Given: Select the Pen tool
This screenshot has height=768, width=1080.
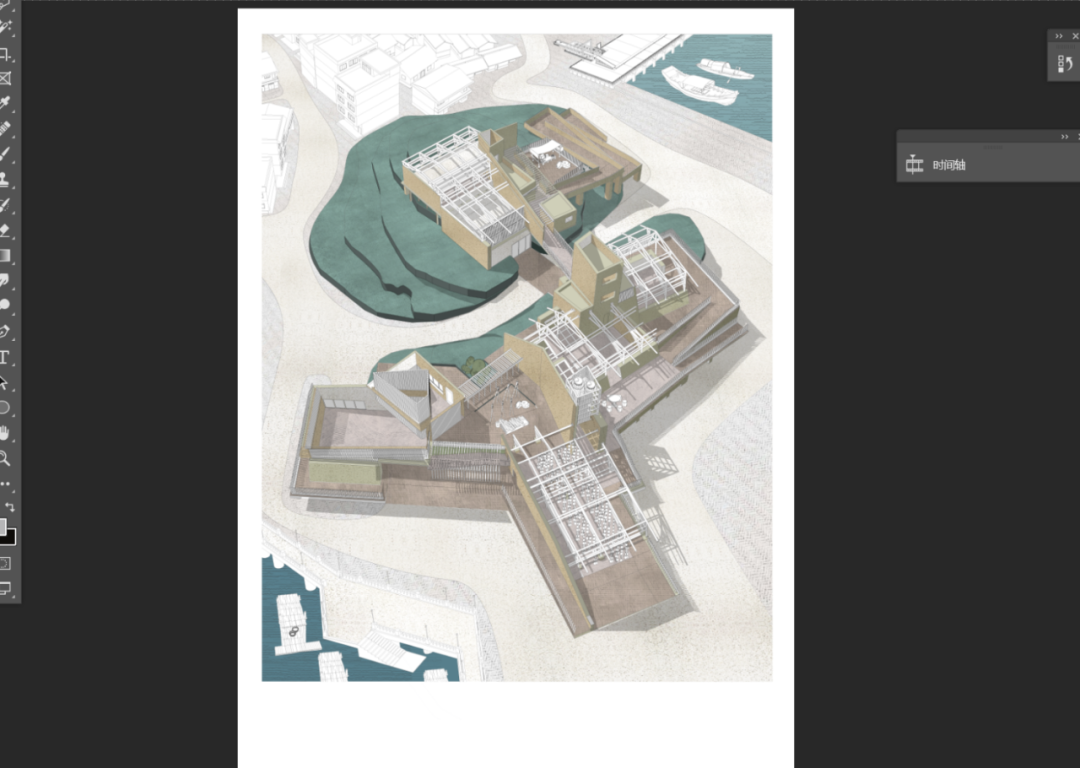Looking at the screenshot, I should (x=5, y=331).
